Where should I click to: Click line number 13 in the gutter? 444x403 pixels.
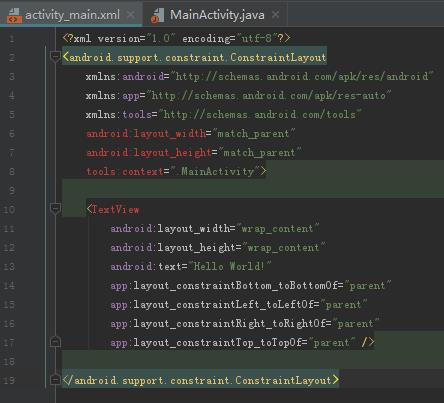coord(9,267)
